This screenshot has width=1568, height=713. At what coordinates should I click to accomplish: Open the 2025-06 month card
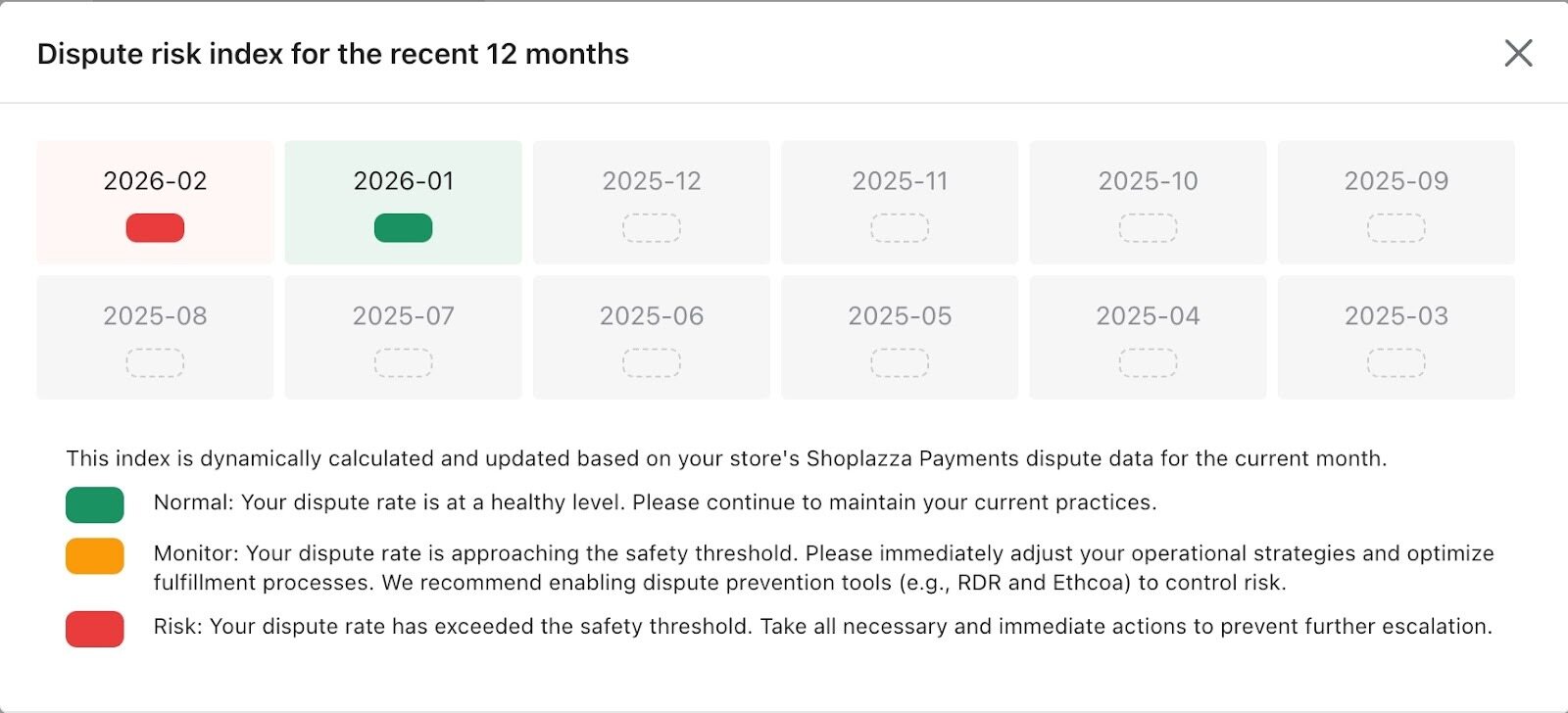(x=652, y=317)
